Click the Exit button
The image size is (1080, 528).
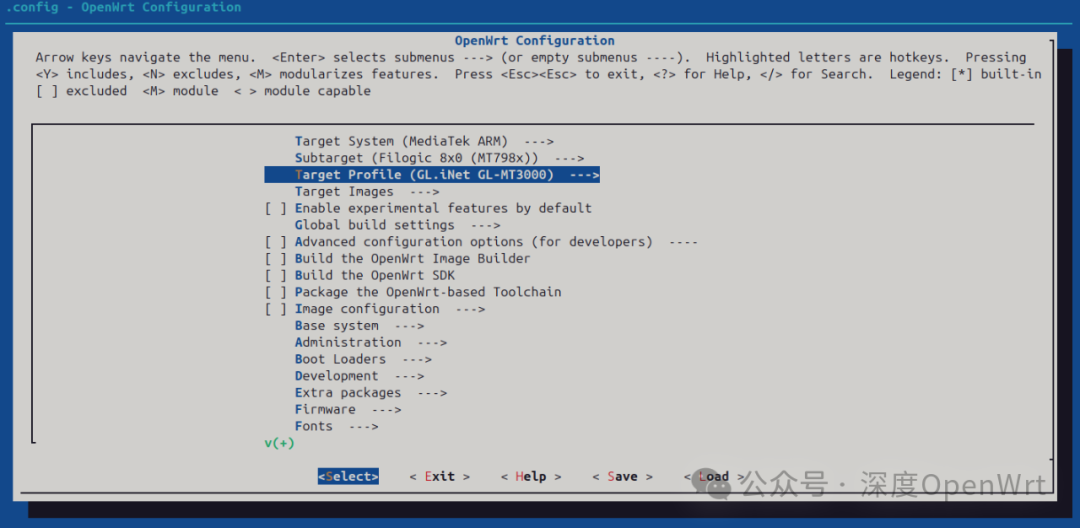439,477
